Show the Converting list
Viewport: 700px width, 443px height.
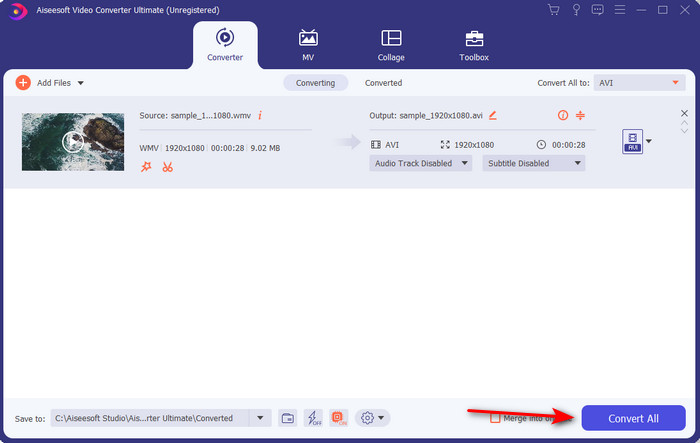click(316, 83)
